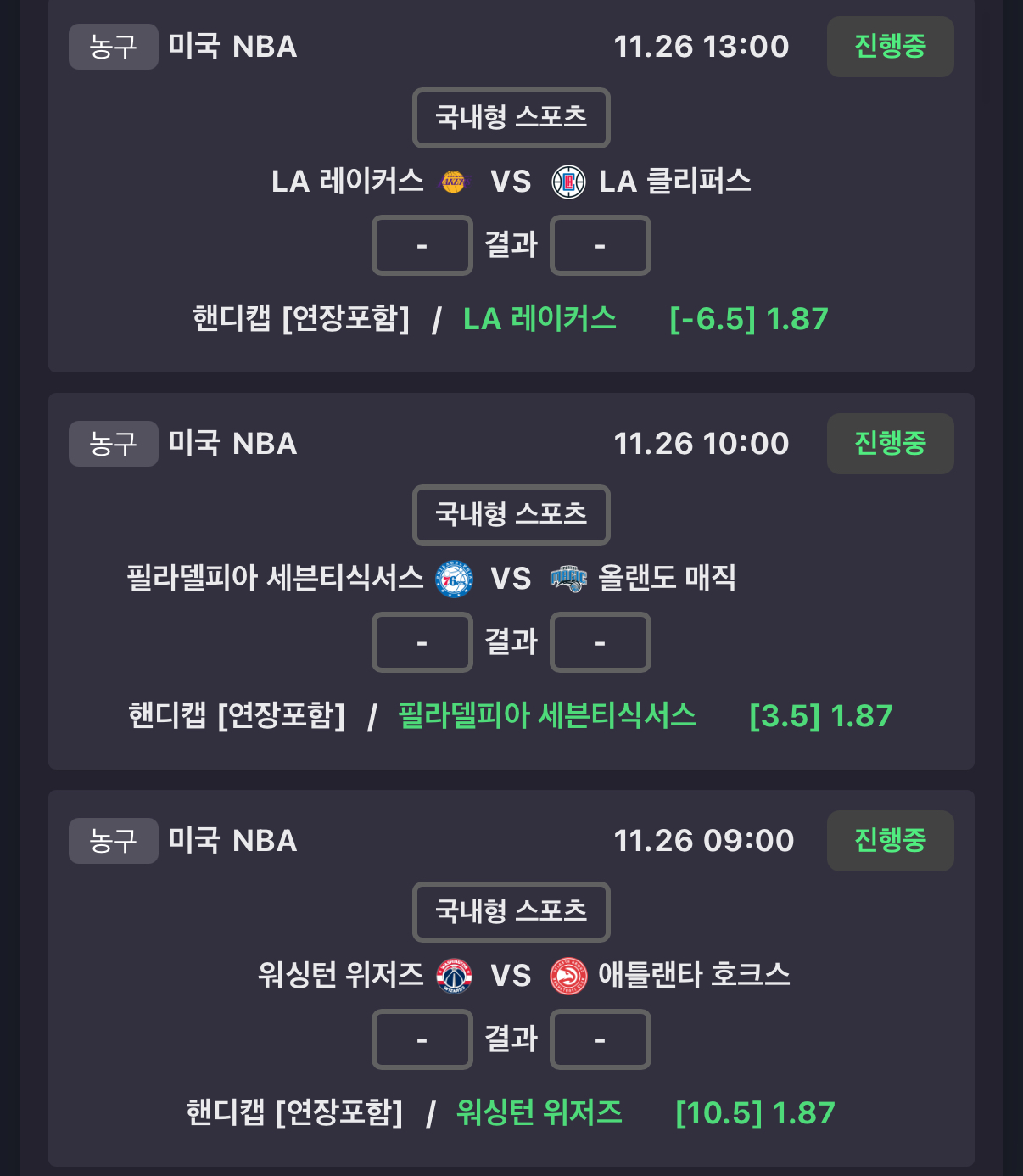Click the Atlanta Hawks team logo
The image size is (1023, 1176).
(568, 976)
